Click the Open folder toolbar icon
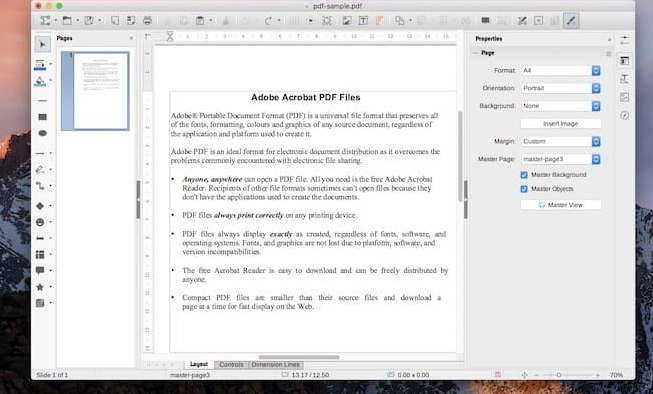This screenshot has width=653, height=394. point(67,20)
